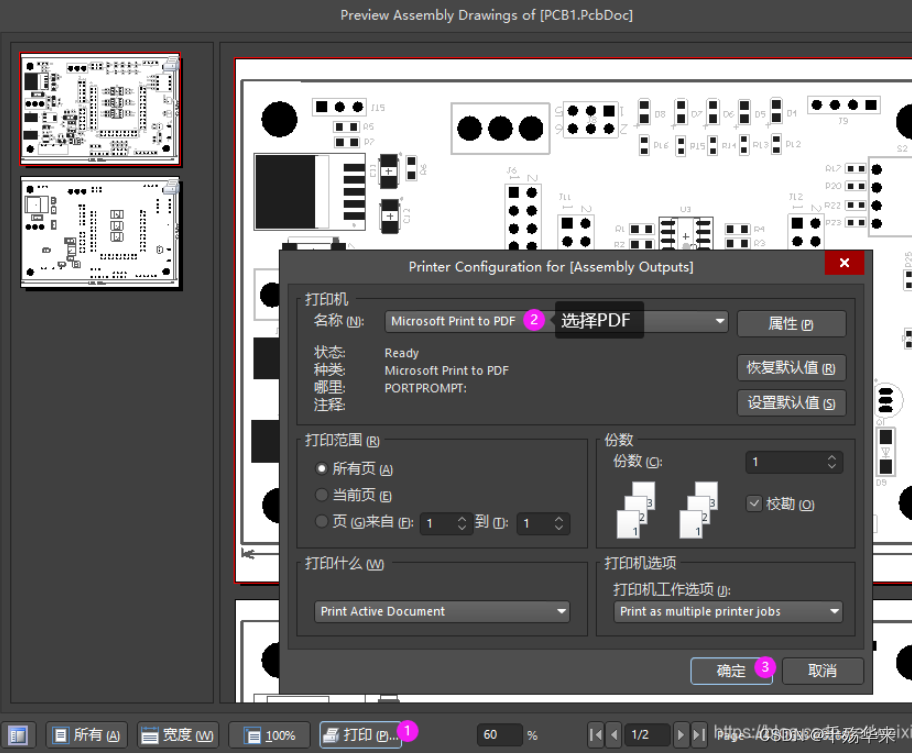The width and height of the screenshot is (912, 754).
Task: Select second page thumbnail in preview sidebar
Action: (100, 233)
